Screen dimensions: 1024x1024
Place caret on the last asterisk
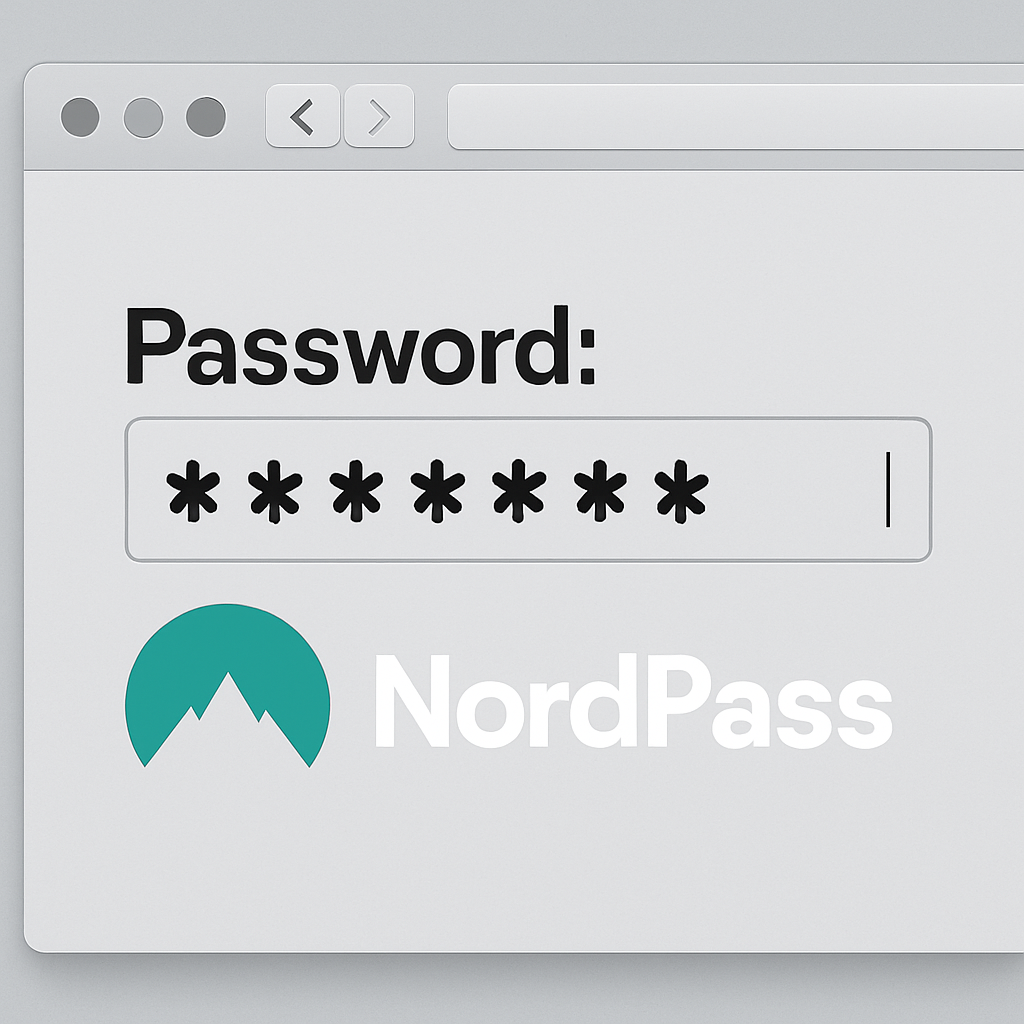[x=681, y=490]
